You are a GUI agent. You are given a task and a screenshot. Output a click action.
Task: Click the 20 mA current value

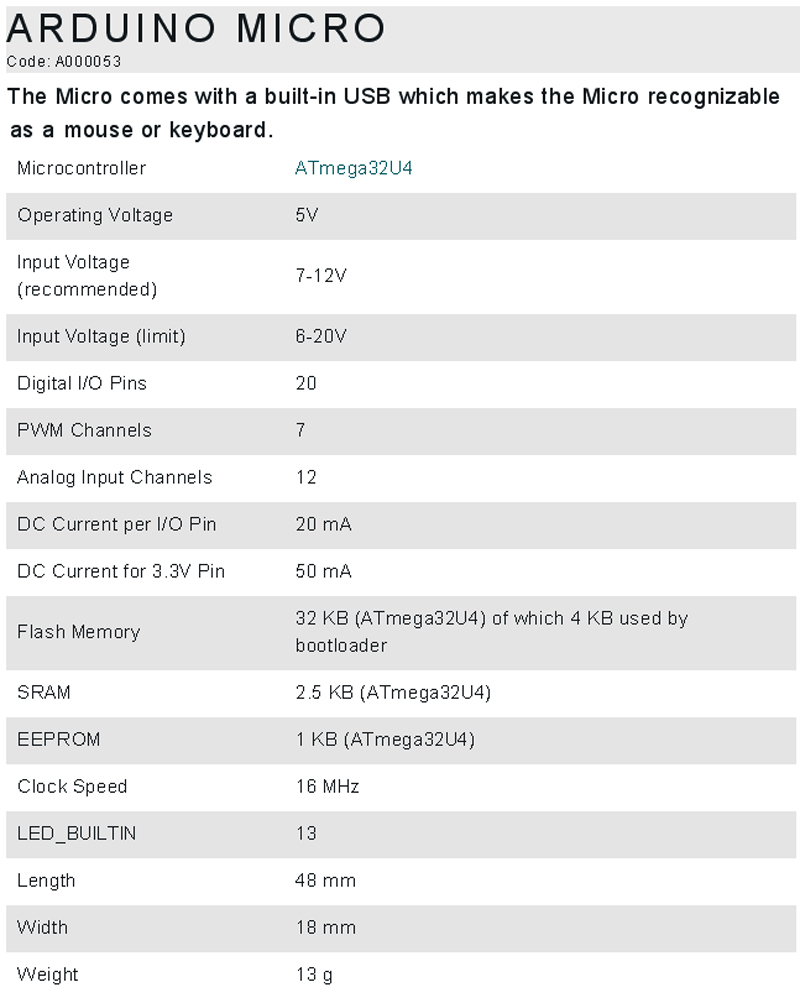click(x=323, y=524)
